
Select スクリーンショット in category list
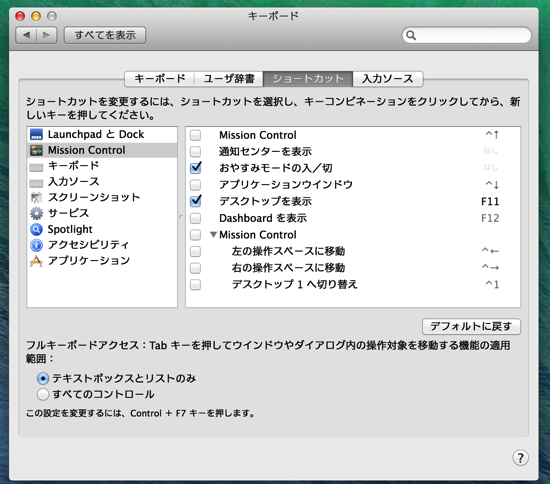coord(102,198)
